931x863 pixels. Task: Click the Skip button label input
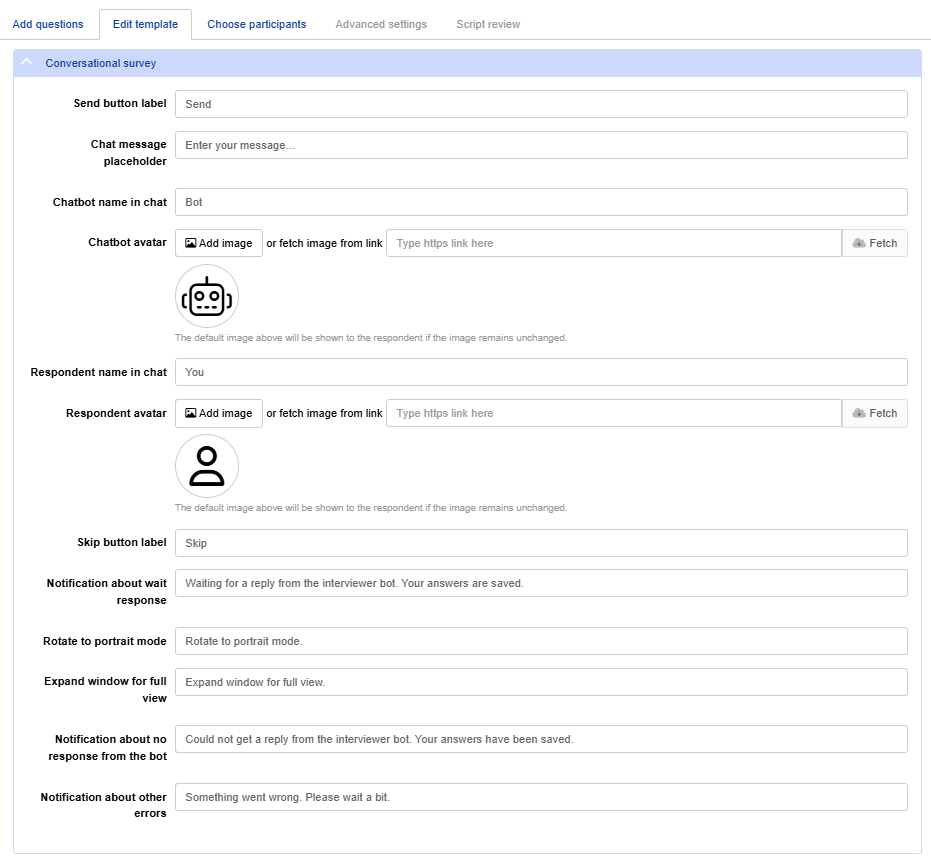(540, 542)
